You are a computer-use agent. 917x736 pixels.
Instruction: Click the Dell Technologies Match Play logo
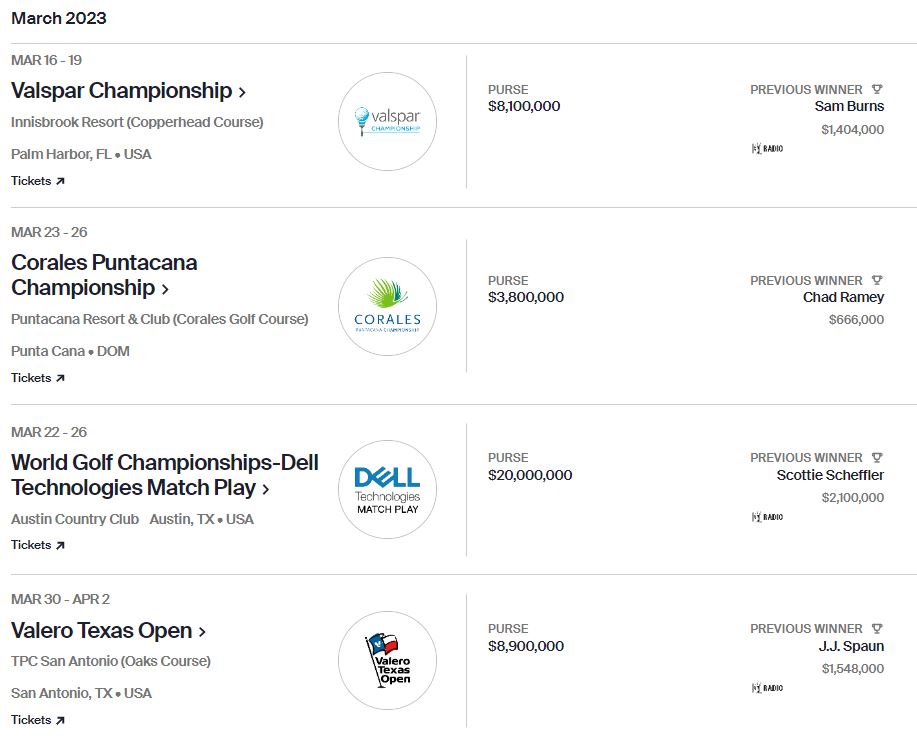point(387,489)
